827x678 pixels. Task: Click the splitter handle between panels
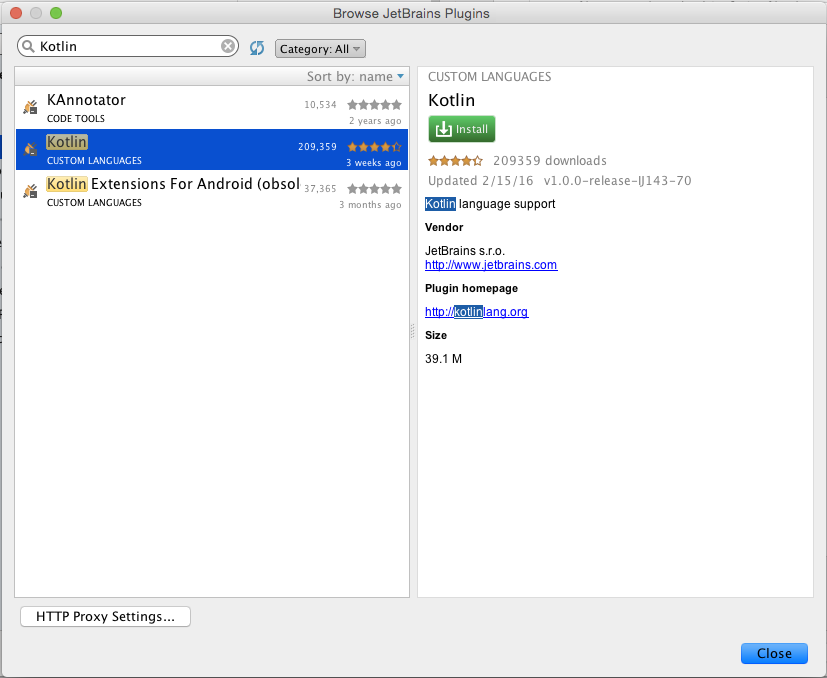pos(412,331)
